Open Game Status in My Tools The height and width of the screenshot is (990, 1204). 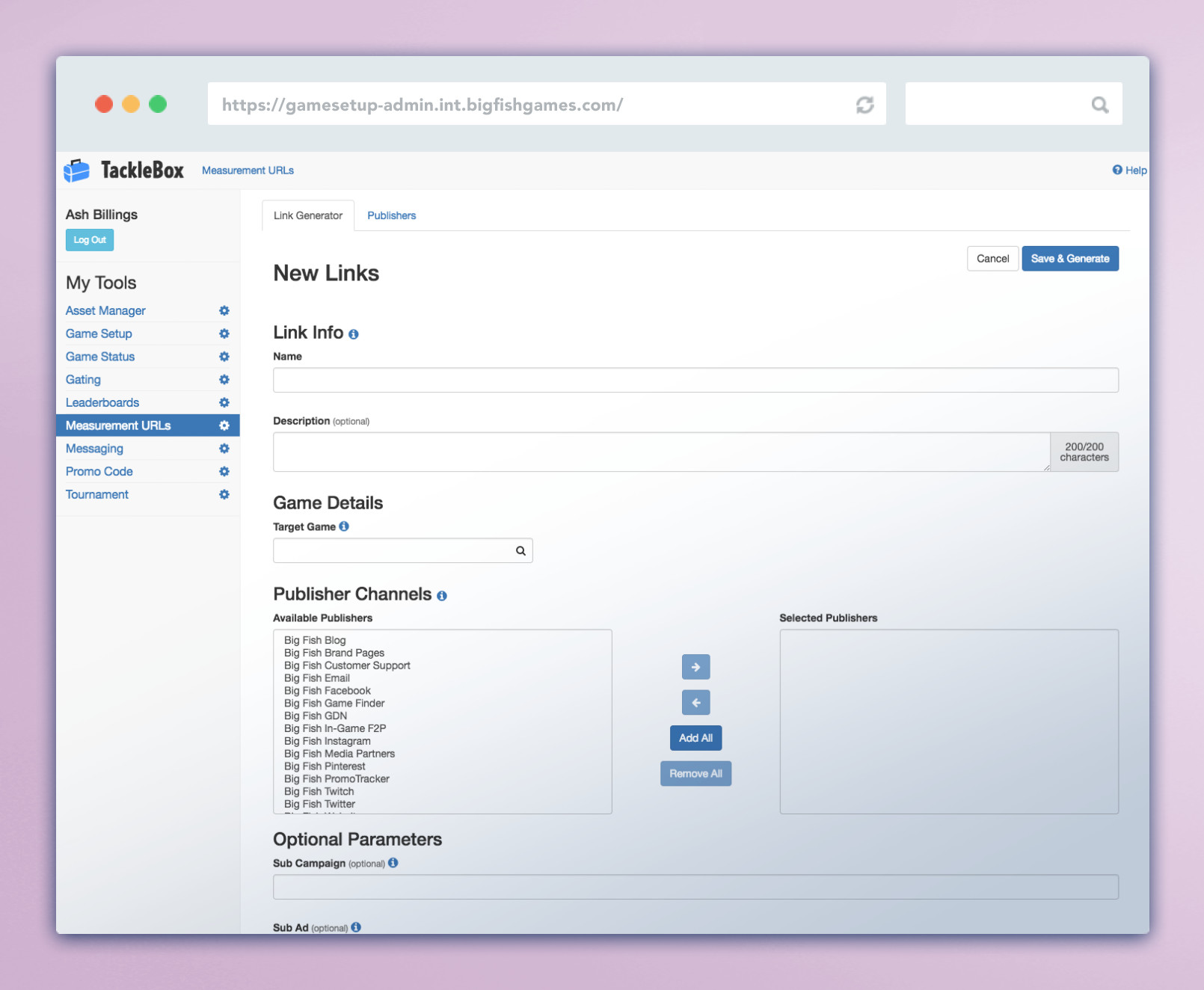(x=100, y=357)
